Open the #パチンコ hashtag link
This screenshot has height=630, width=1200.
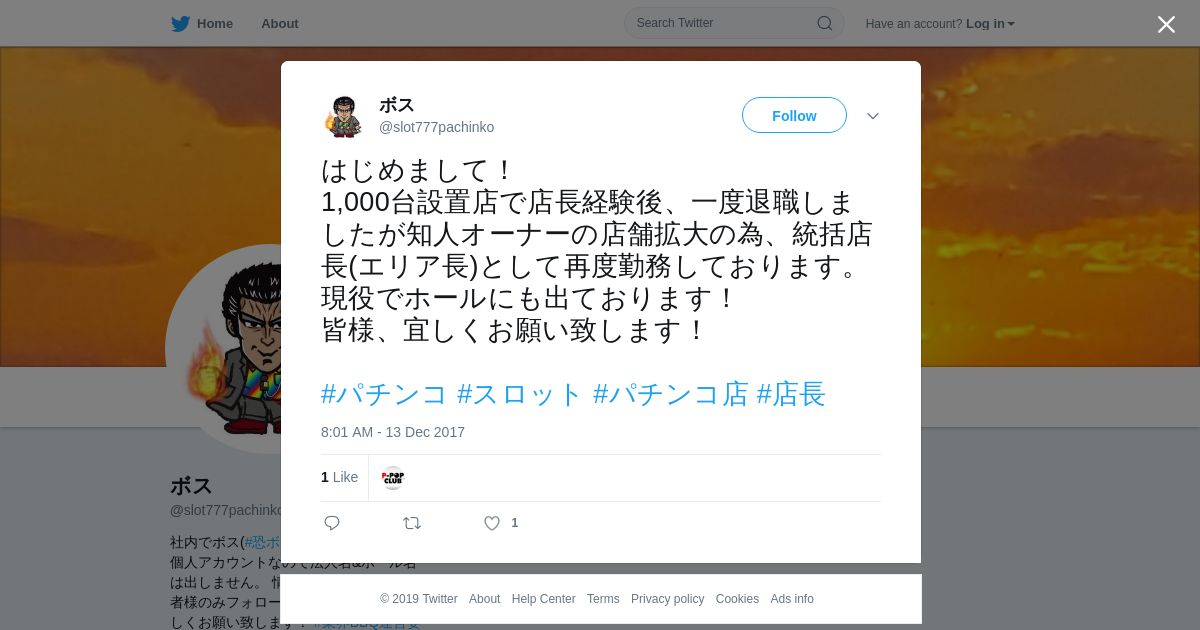tap(384, 394)
